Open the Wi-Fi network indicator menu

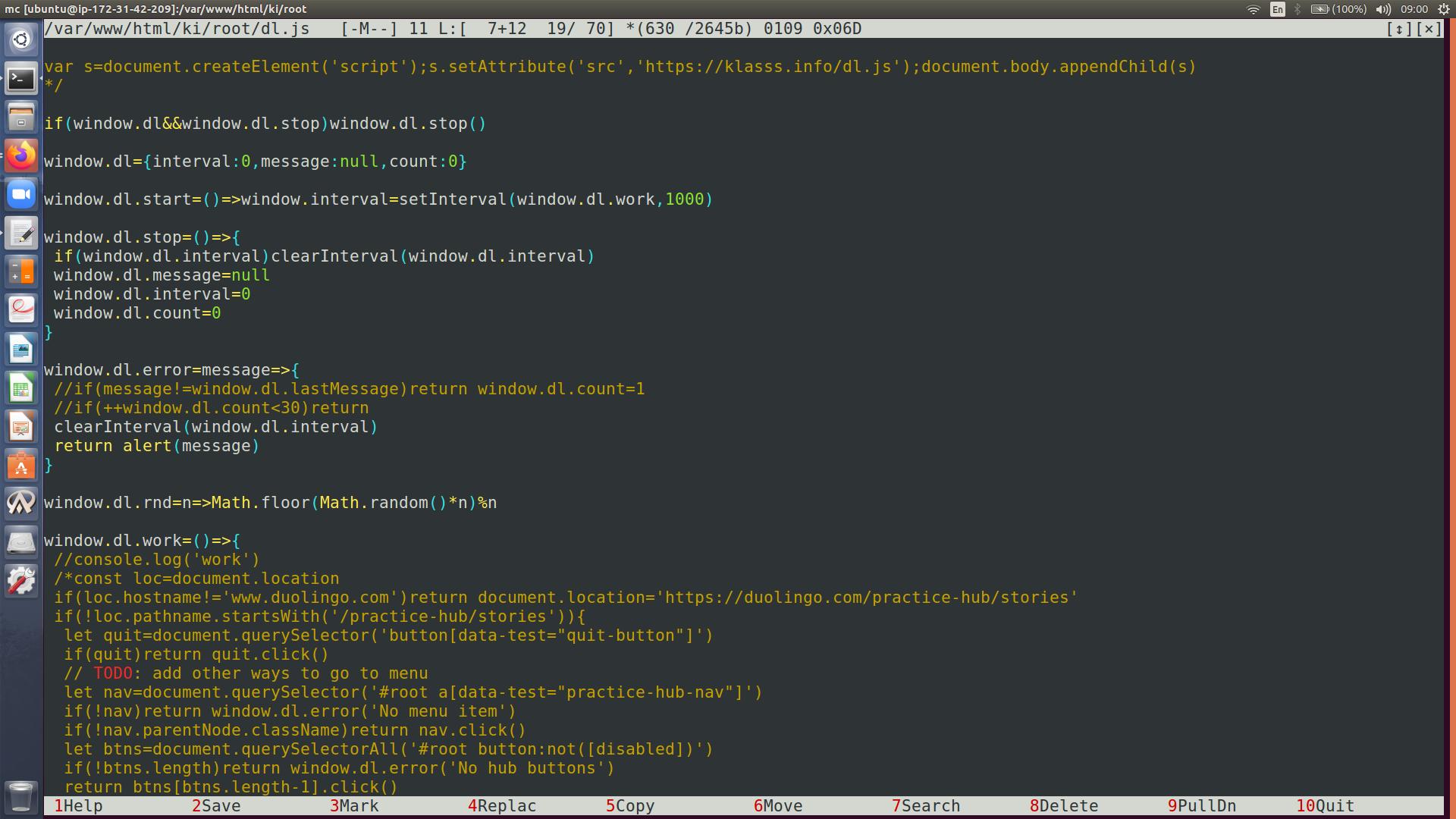pos(1254,9)
